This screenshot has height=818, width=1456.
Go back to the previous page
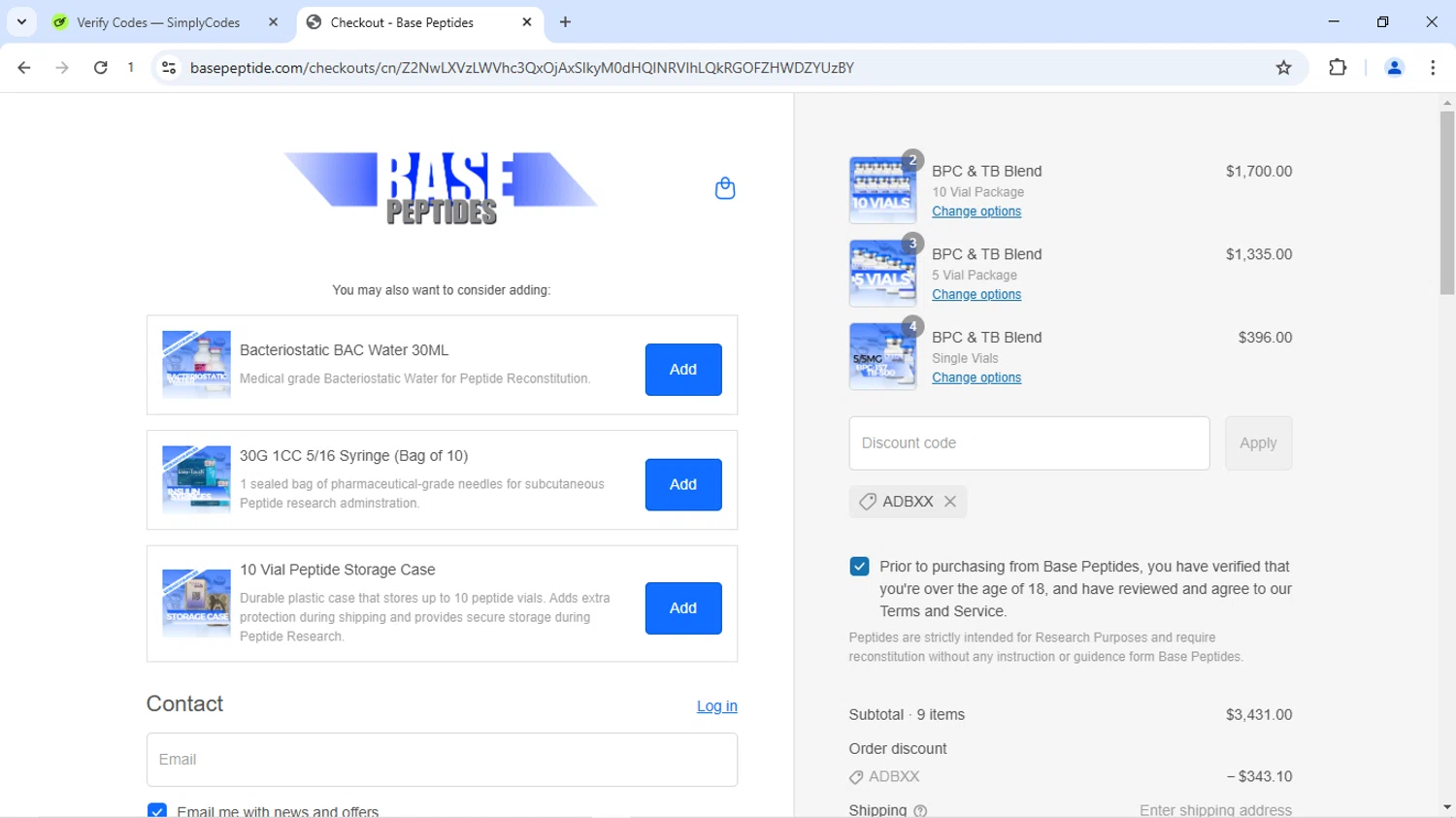(x=24, y=68)
